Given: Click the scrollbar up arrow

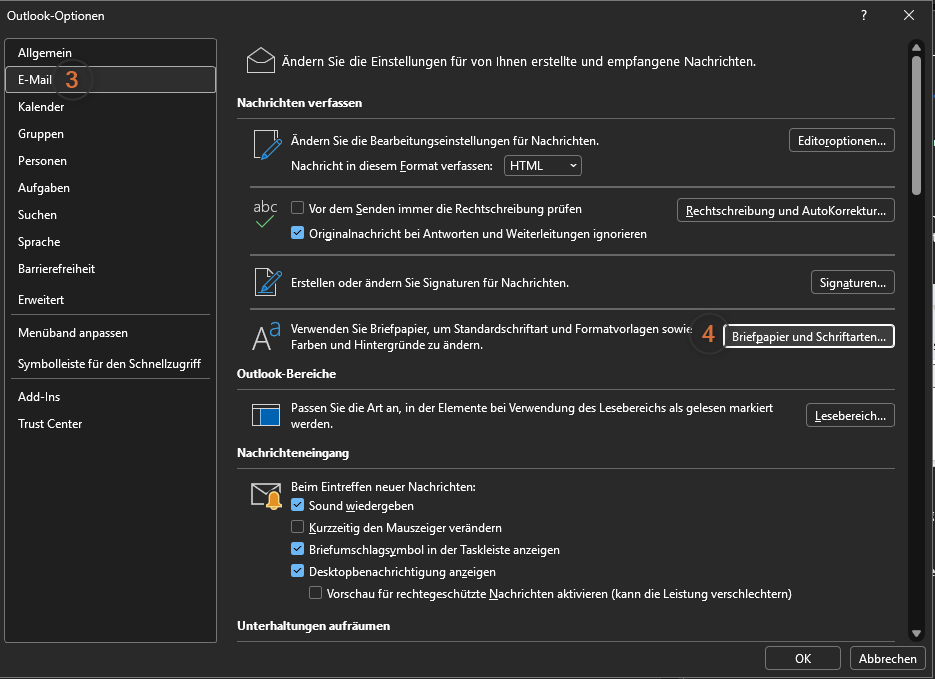Looking at the screenshot, I should click(916, 48).
